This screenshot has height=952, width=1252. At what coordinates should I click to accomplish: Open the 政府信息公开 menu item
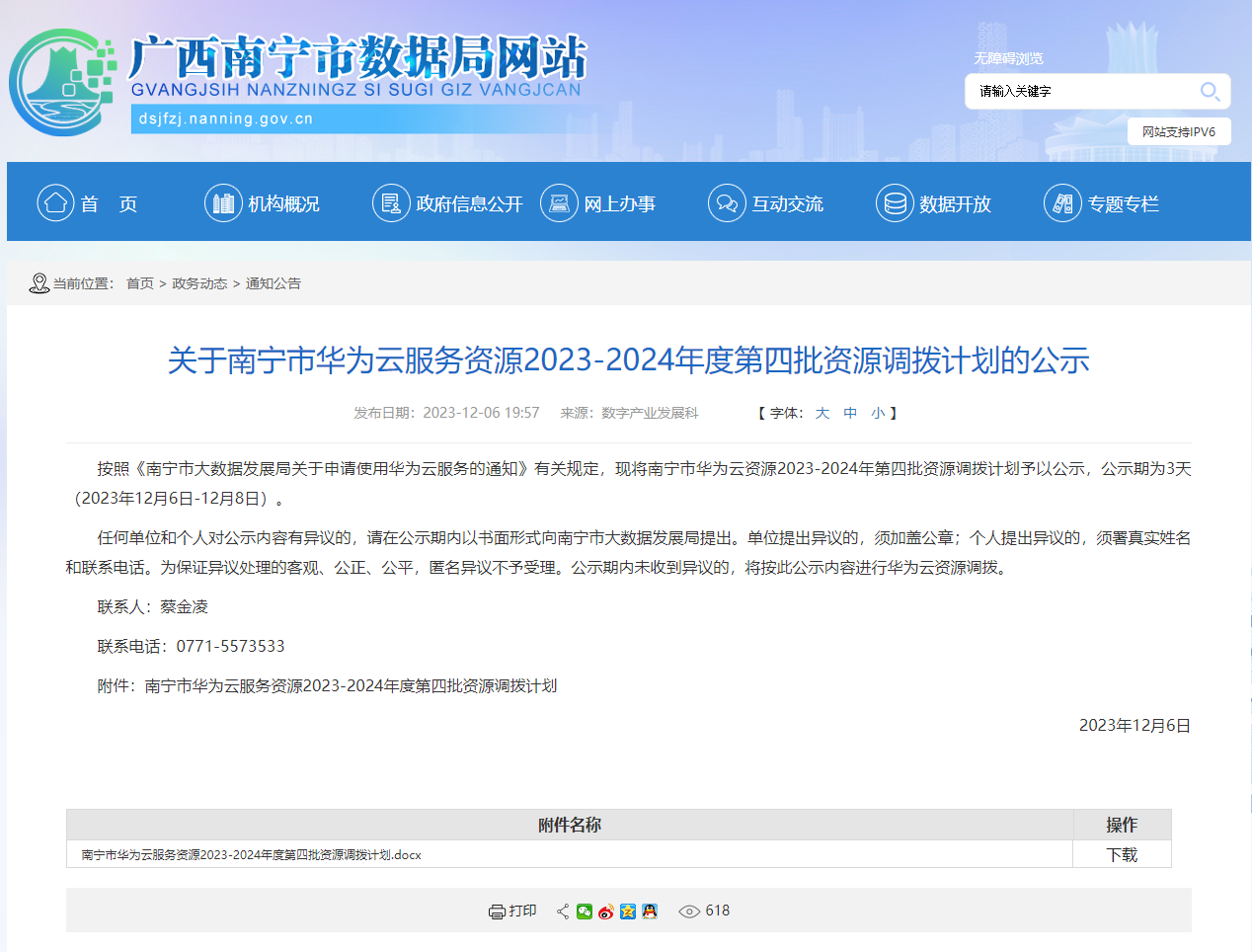point(470,204)
